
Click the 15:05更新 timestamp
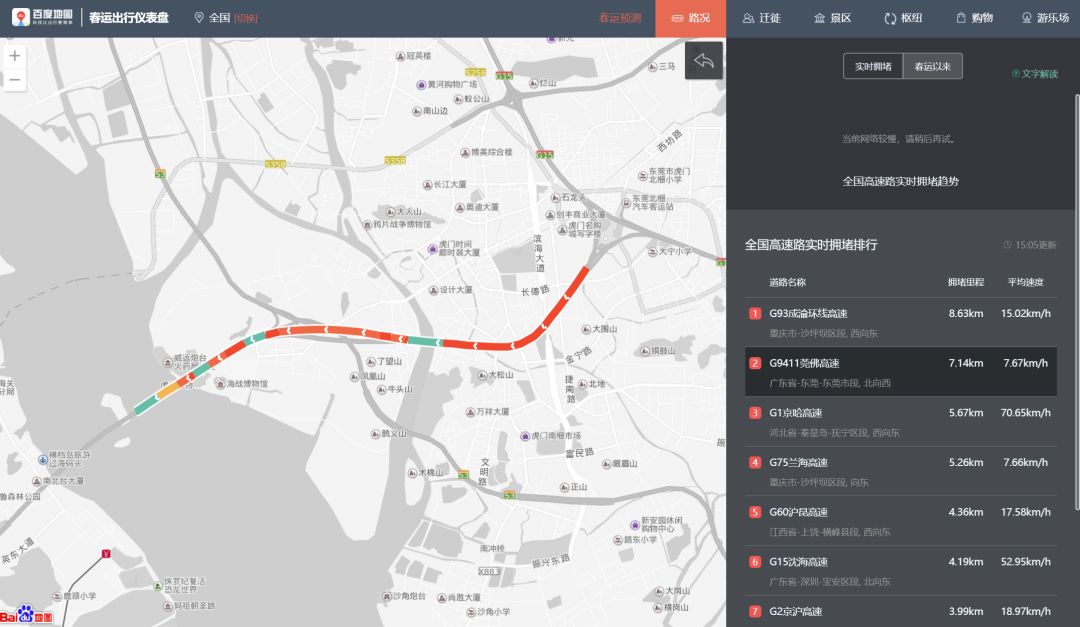coord(1030,245)
